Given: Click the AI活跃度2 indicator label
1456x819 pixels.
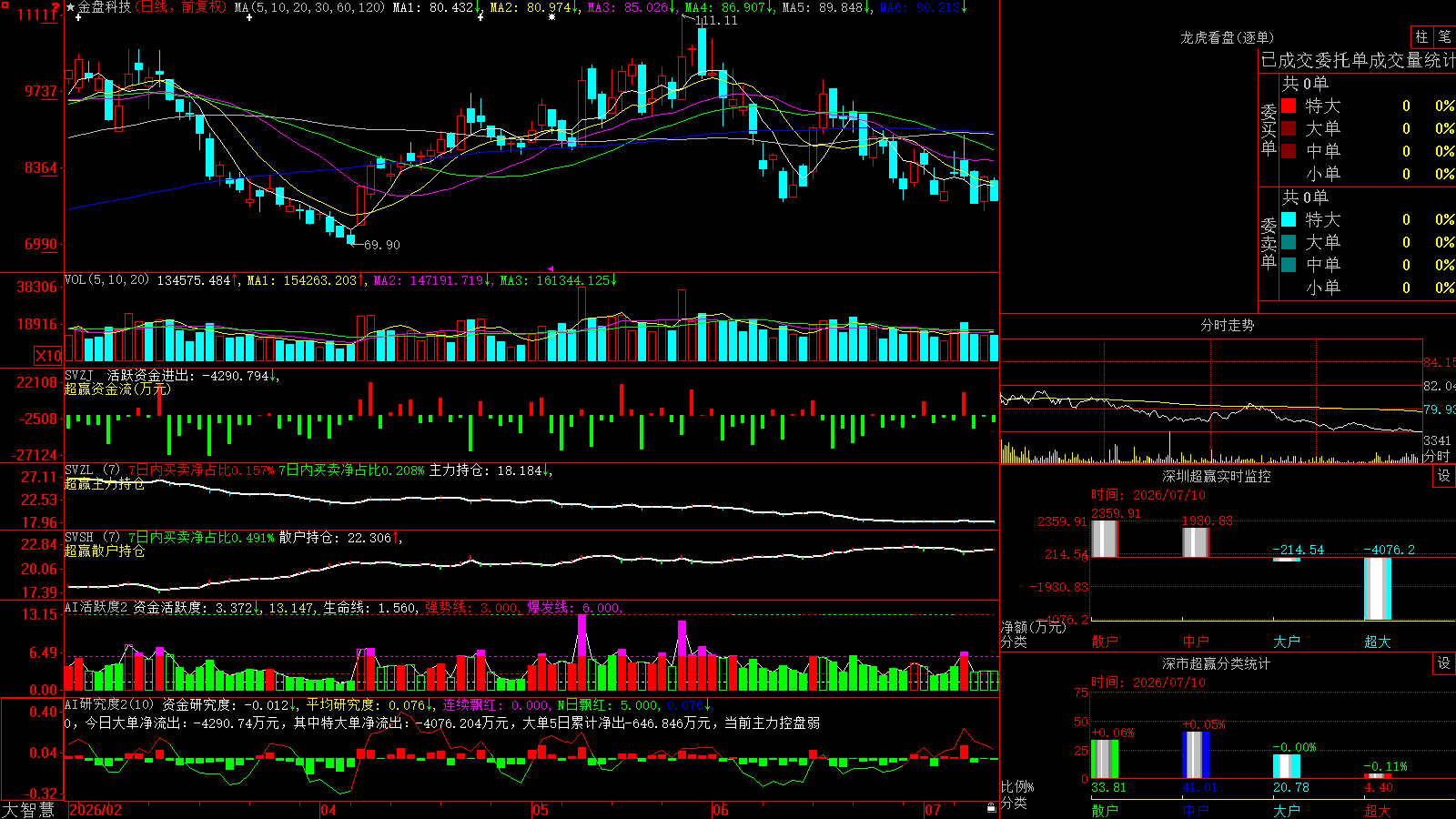Looking at the screenshot, I should point(96,607).
